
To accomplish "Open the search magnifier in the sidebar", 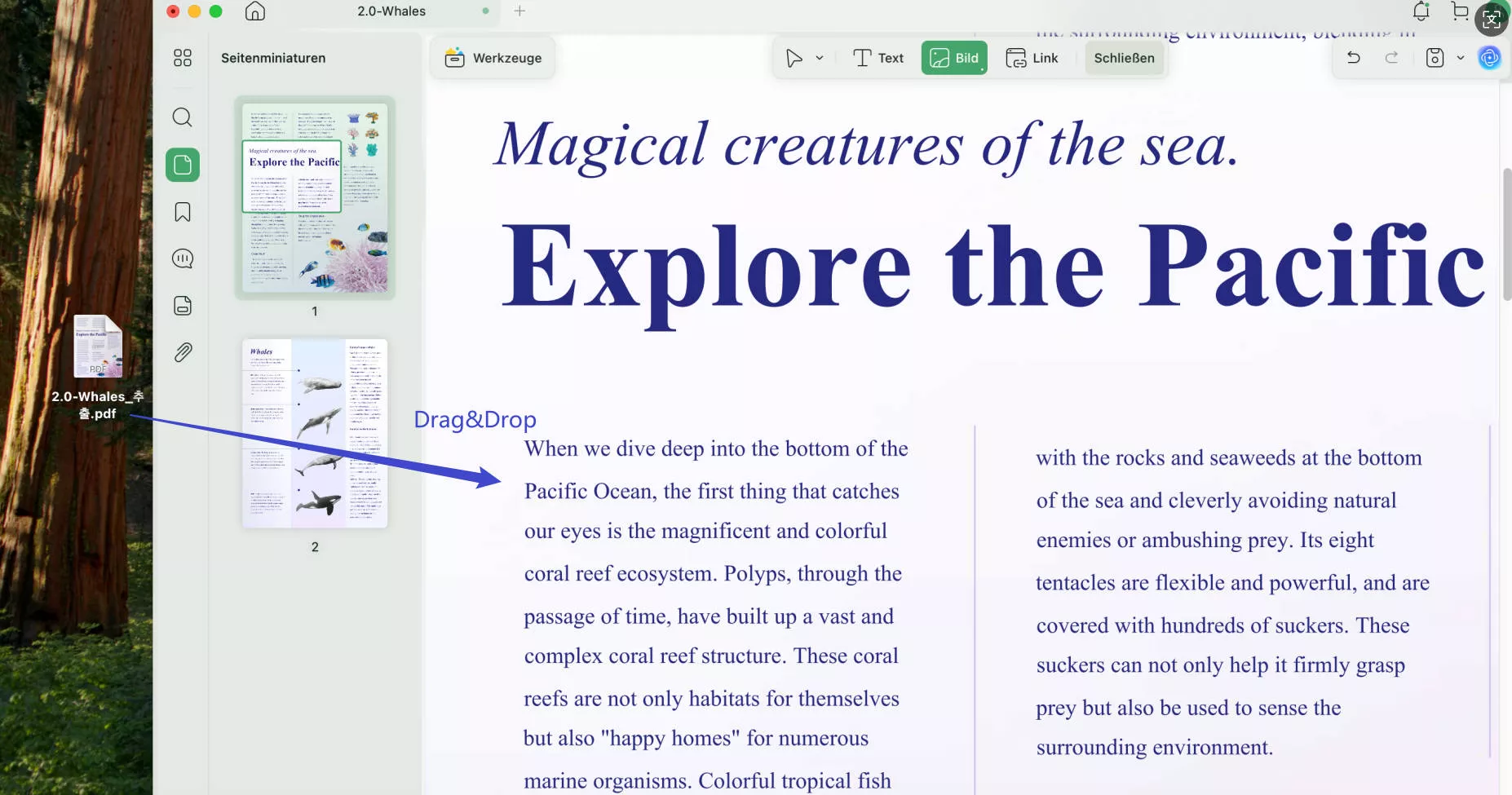I will tap(183, 117).
